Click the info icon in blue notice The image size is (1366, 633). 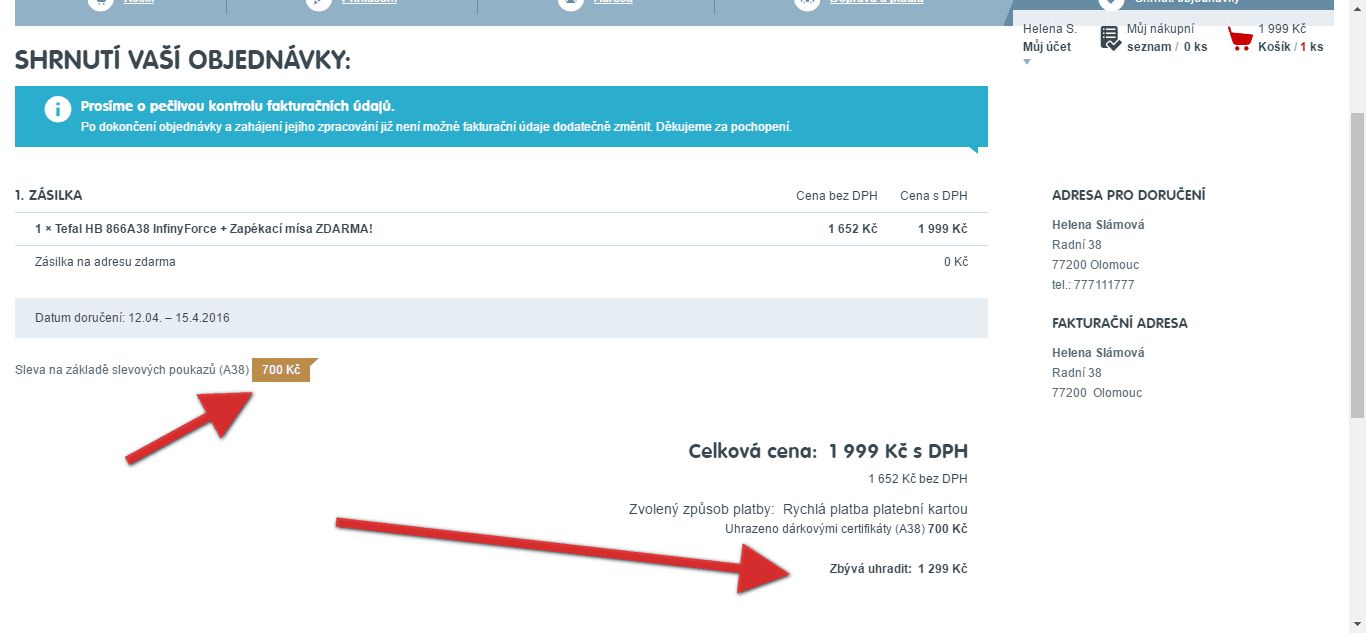click(58, 110)
